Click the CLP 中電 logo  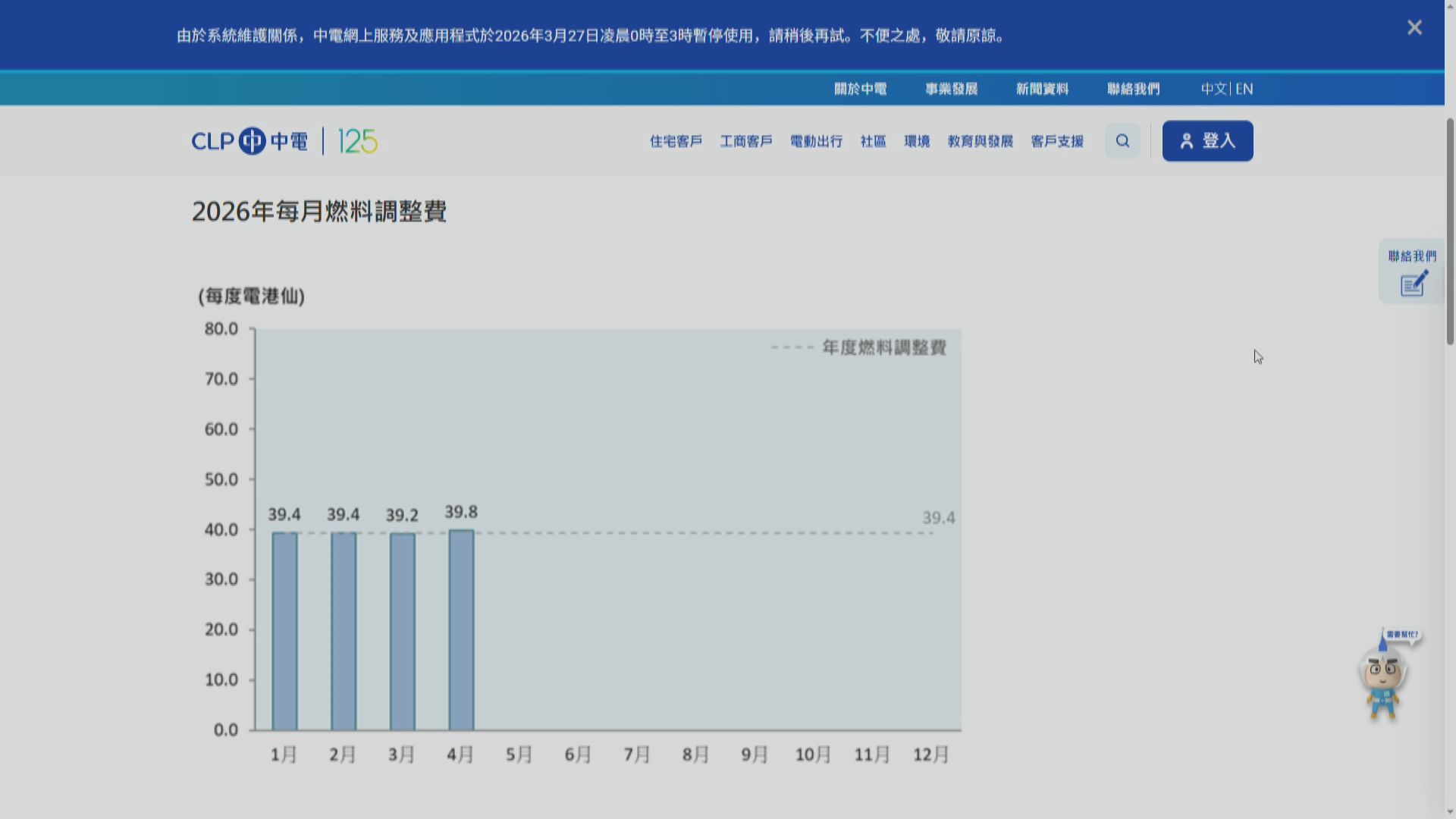249,141
